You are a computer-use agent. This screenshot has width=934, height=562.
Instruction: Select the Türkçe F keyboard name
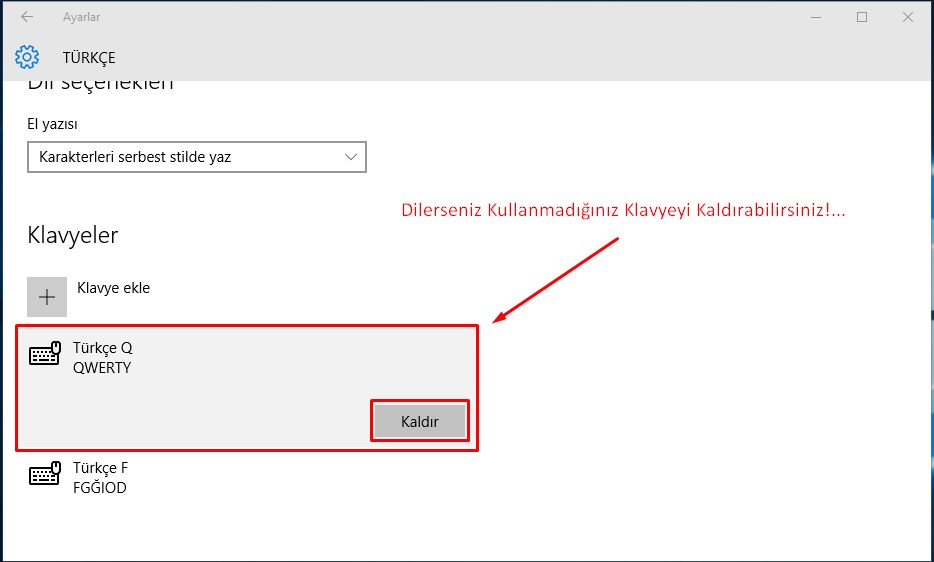point(100,468)
